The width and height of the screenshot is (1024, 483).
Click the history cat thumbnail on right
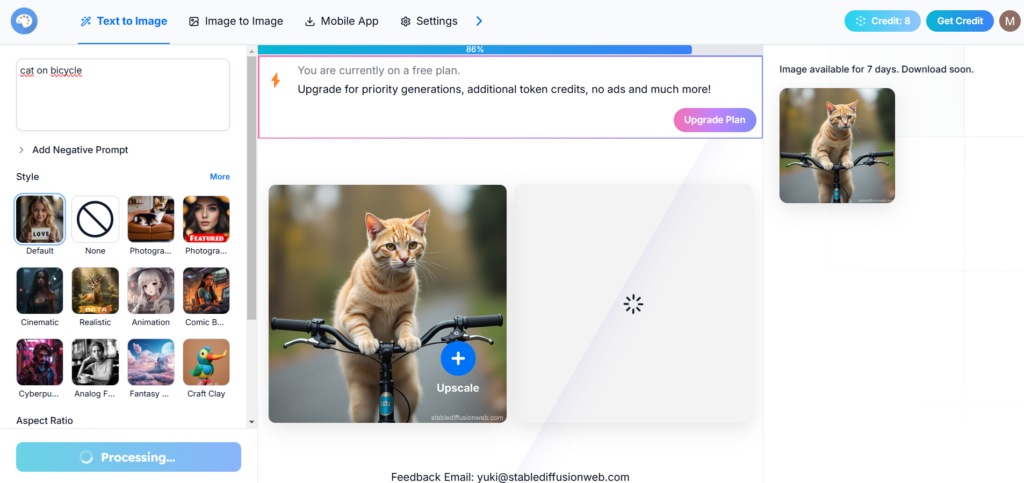pyautogui.click(x=837, y=146)
